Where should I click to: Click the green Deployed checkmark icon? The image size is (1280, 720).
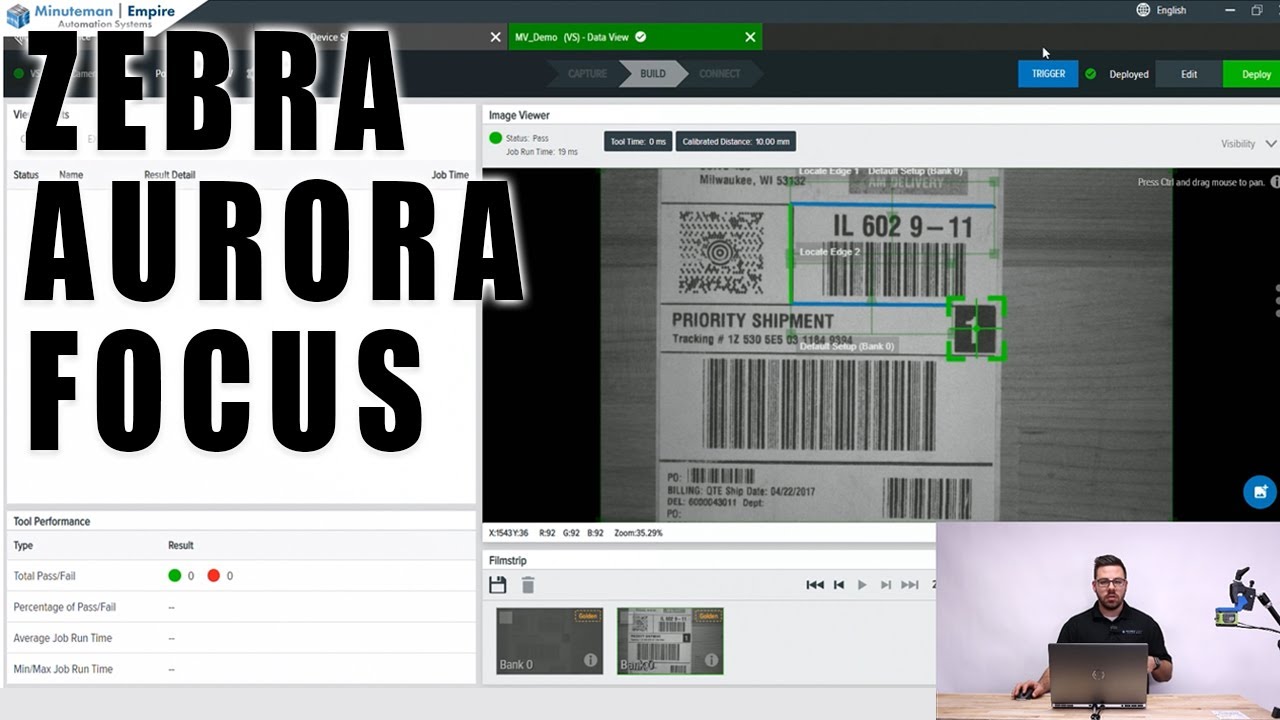tap(1091, 74)
